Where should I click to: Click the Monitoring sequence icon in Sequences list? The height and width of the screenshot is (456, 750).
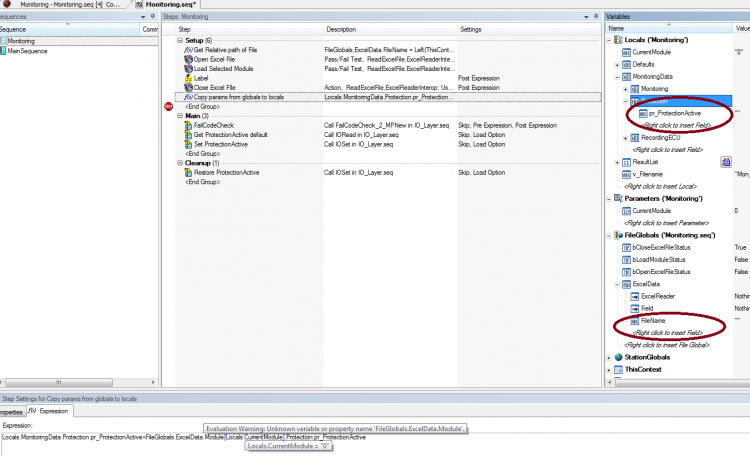[x=3, y=41]
